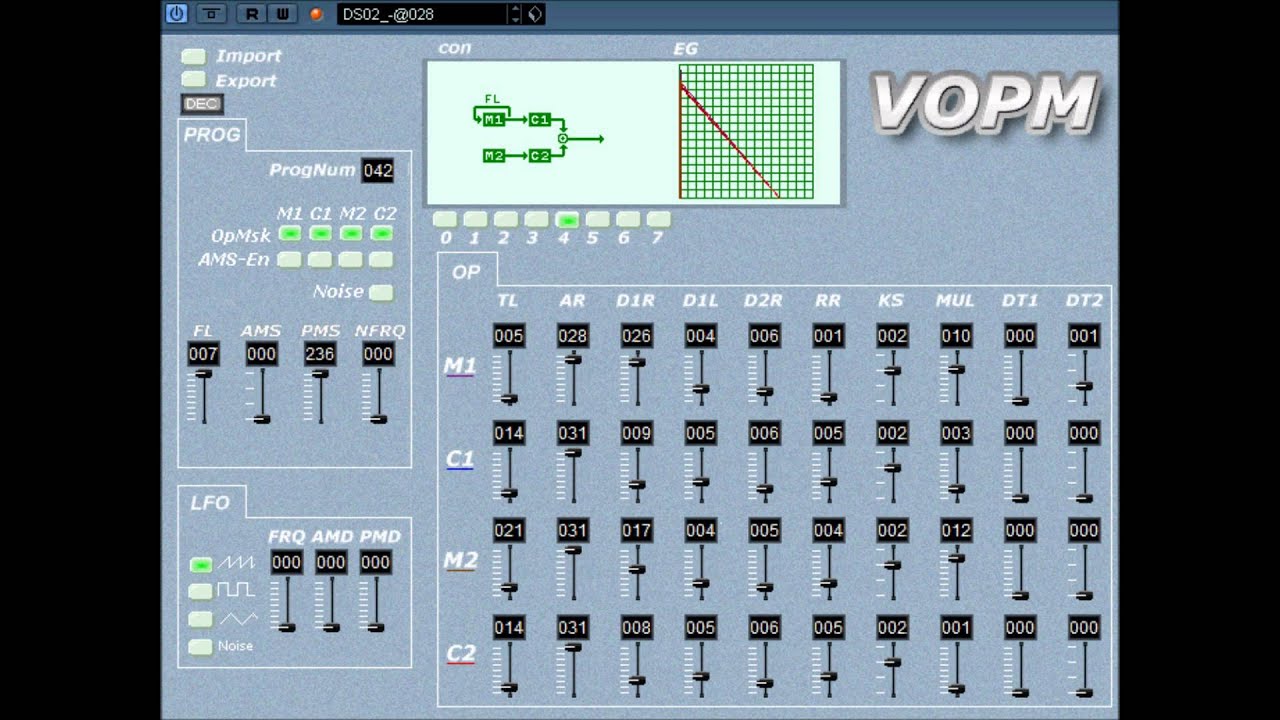The image size is (1280, 720).
Task: Enable AMS-En for C2 operator
Action: pyautogui.click(x=381, y=260)
